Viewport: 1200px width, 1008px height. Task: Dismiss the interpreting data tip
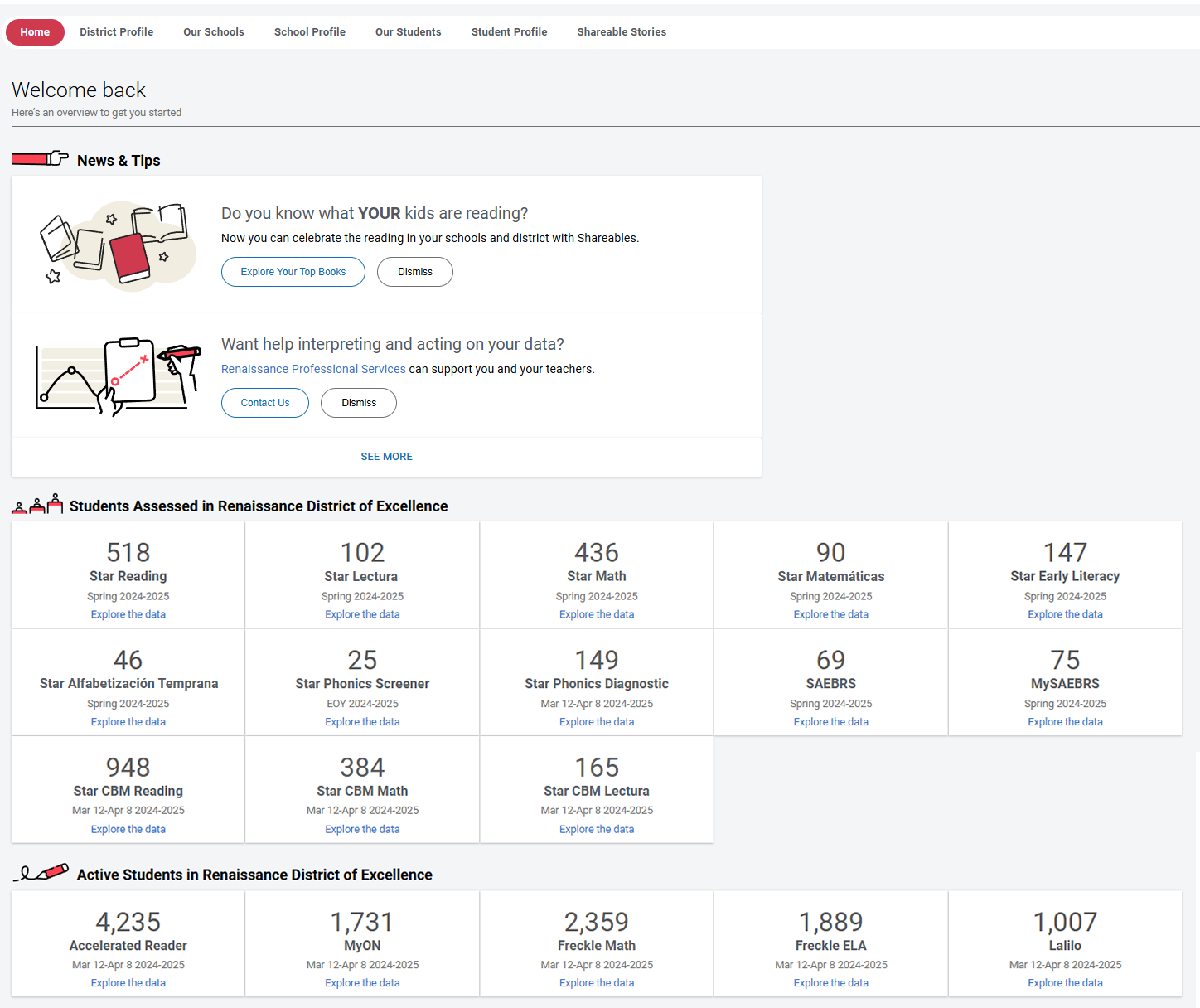pyautogui.click(x=359, y=403)
